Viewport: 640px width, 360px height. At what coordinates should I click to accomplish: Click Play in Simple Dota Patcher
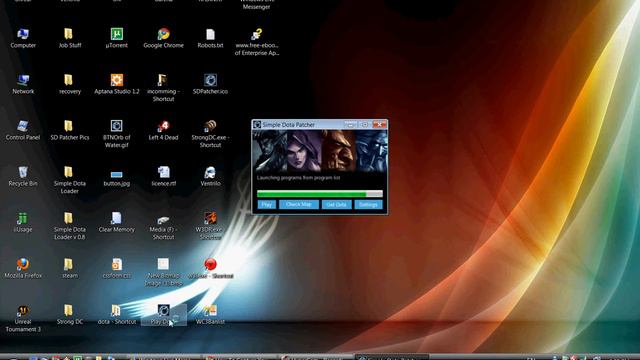pyautogui.click(x=267, y=204)
